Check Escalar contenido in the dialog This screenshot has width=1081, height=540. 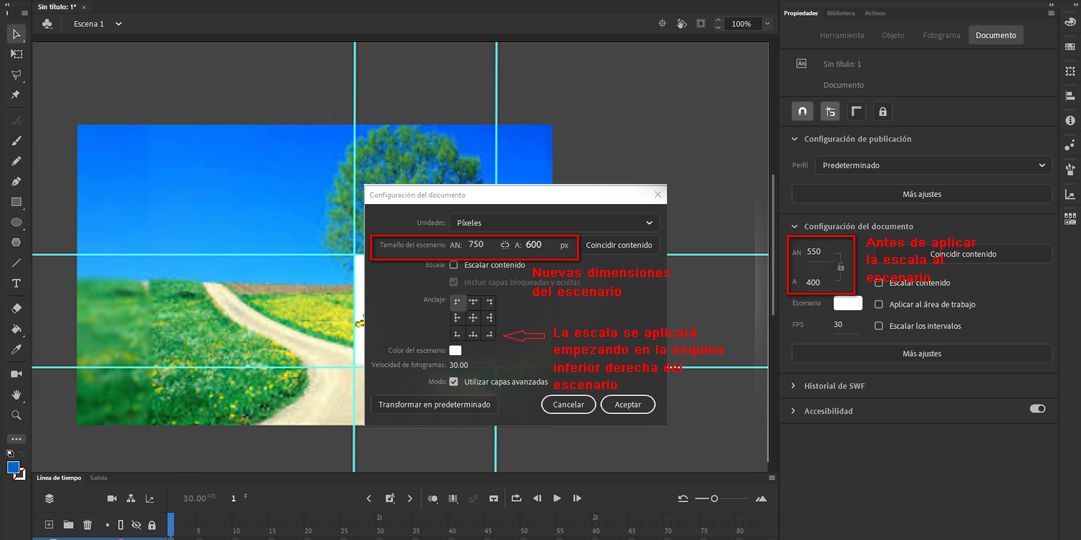454,265
